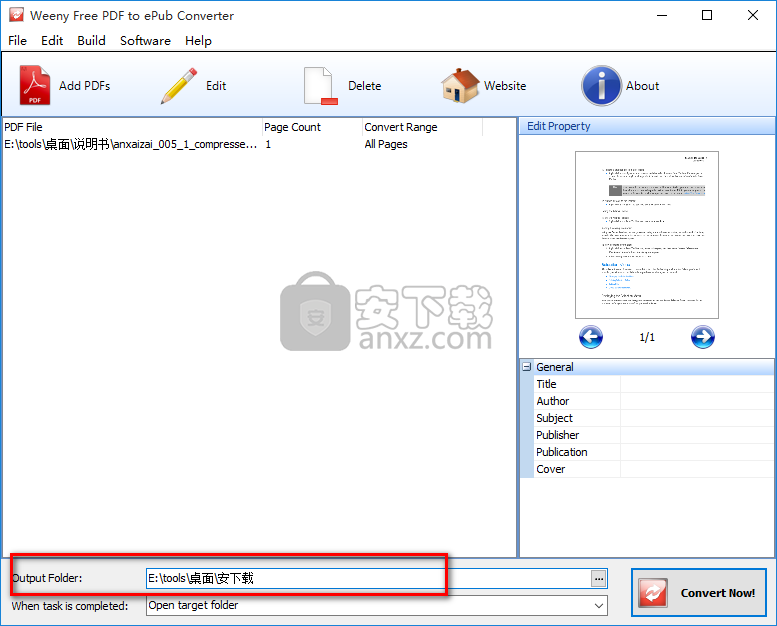Collapse the General property group
Screen dimensions: 777x626
coord(527,367)
